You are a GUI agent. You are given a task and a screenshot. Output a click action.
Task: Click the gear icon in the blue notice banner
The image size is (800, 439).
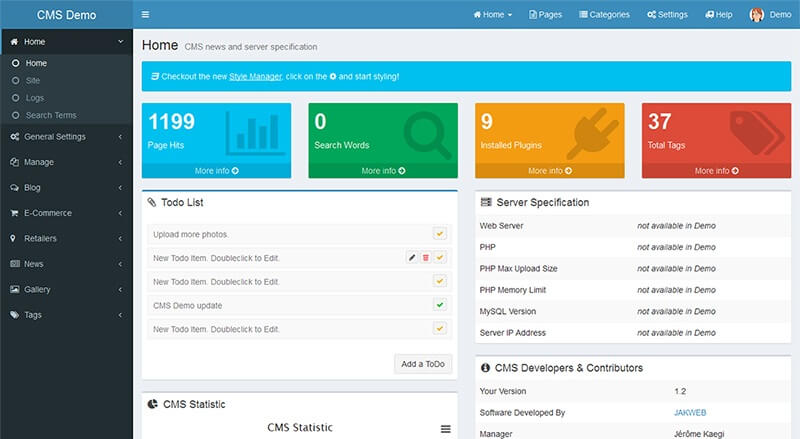pyautogui.click(x=333, y=77)
